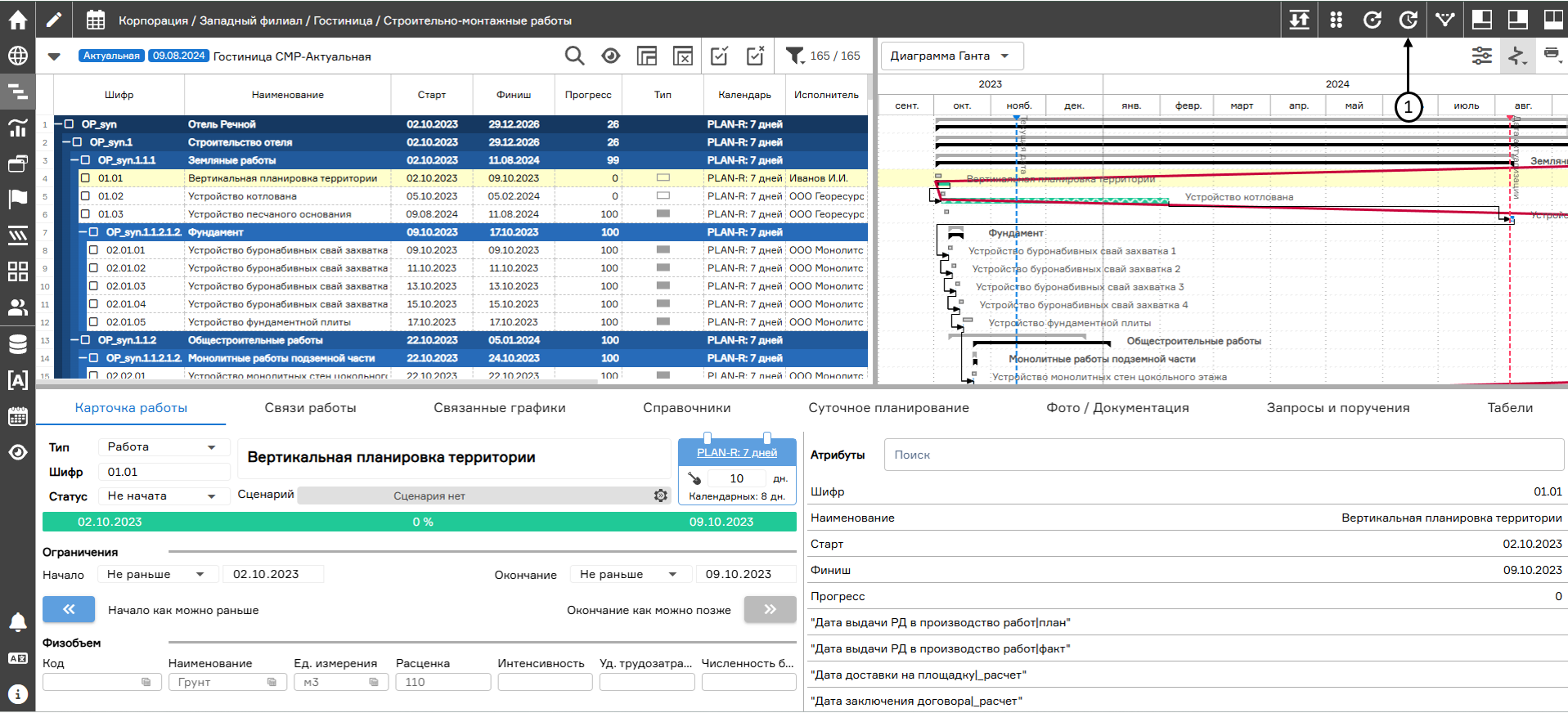Click the PLAN-R: 7 дней calendar link

click(737, 453)
